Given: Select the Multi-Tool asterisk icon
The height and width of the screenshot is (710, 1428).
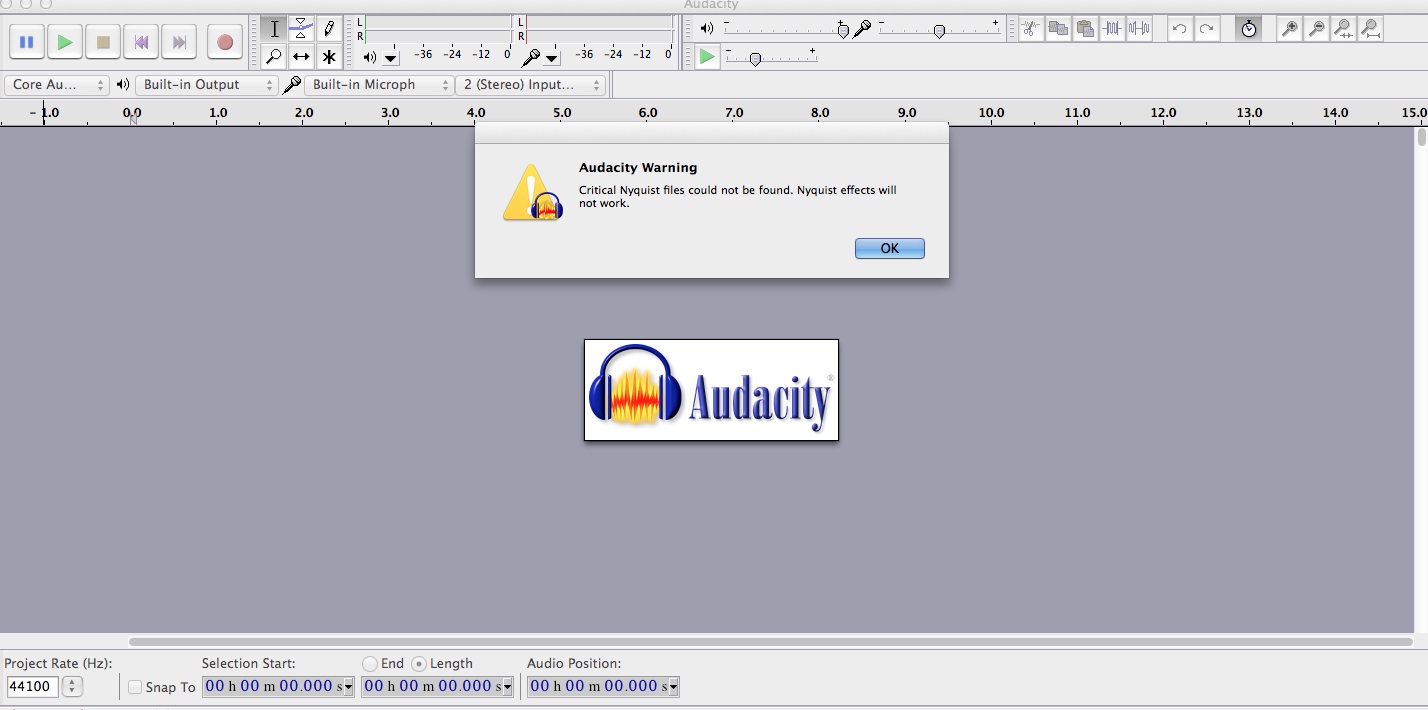Looking at the screenshot, I should click(x=329, y=57).
